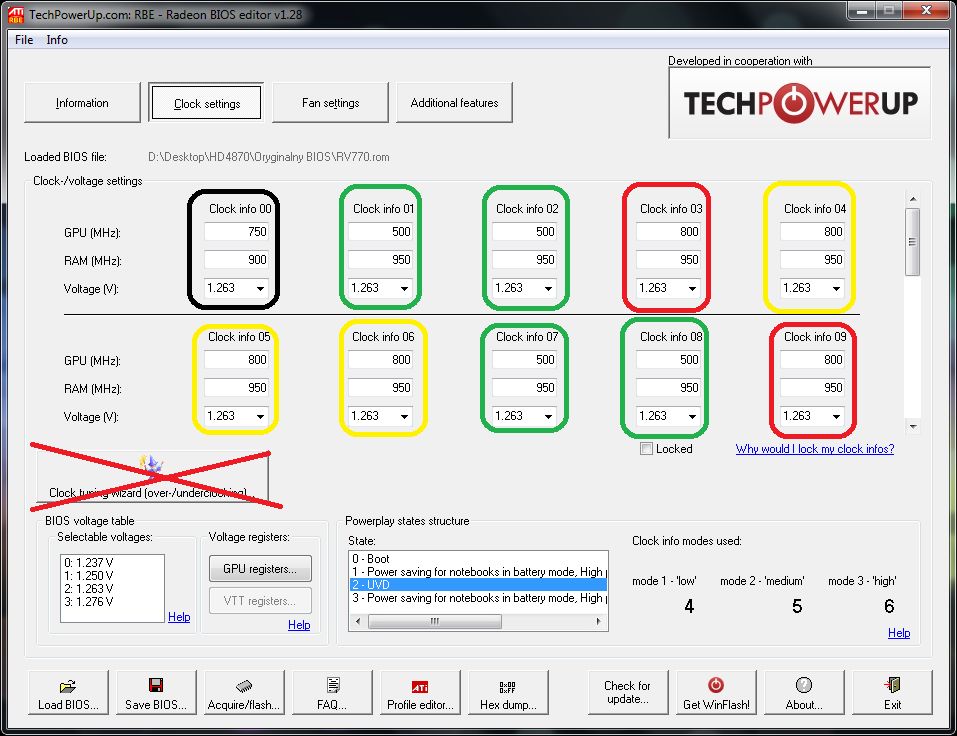Screen dimensions: 957x736
Task: Open Clock info 05 voltage dropdown
Action: click(x=261, y=416)
